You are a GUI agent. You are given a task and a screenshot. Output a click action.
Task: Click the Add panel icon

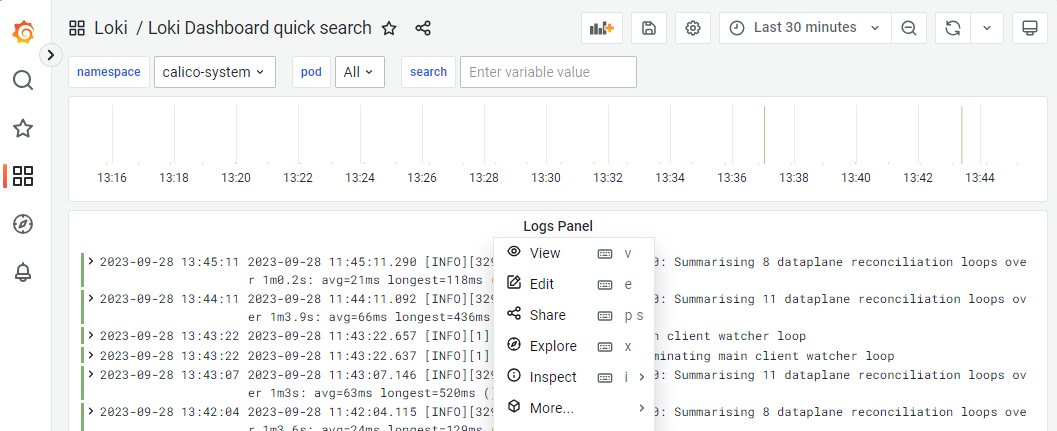[x=602, y=28]
